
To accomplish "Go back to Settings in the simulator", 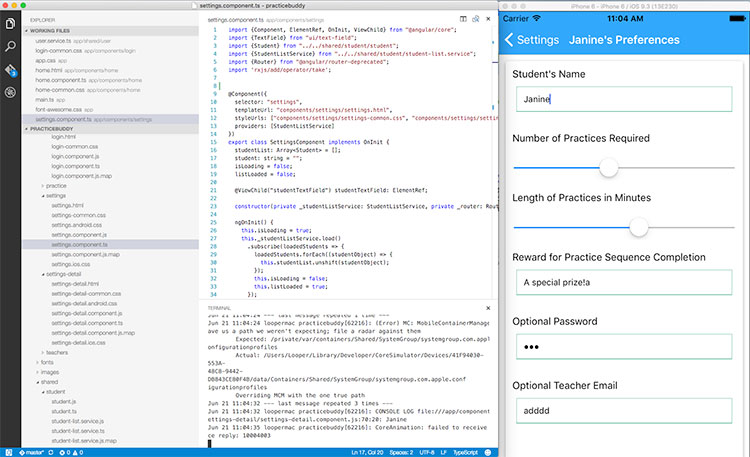I will [x=532, y=40].
